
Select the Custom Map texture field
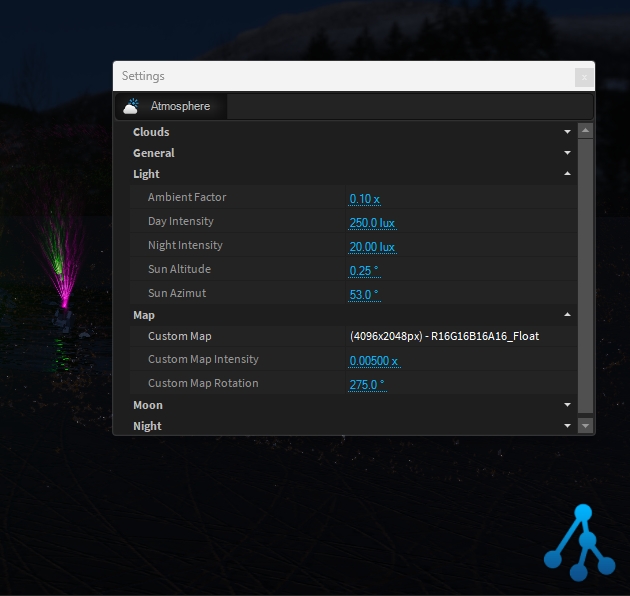(444, 336)
